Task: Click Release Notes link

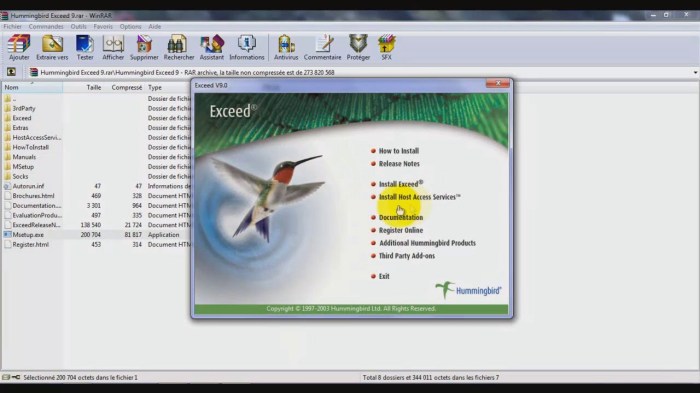Action: click(x=399, y=164)
